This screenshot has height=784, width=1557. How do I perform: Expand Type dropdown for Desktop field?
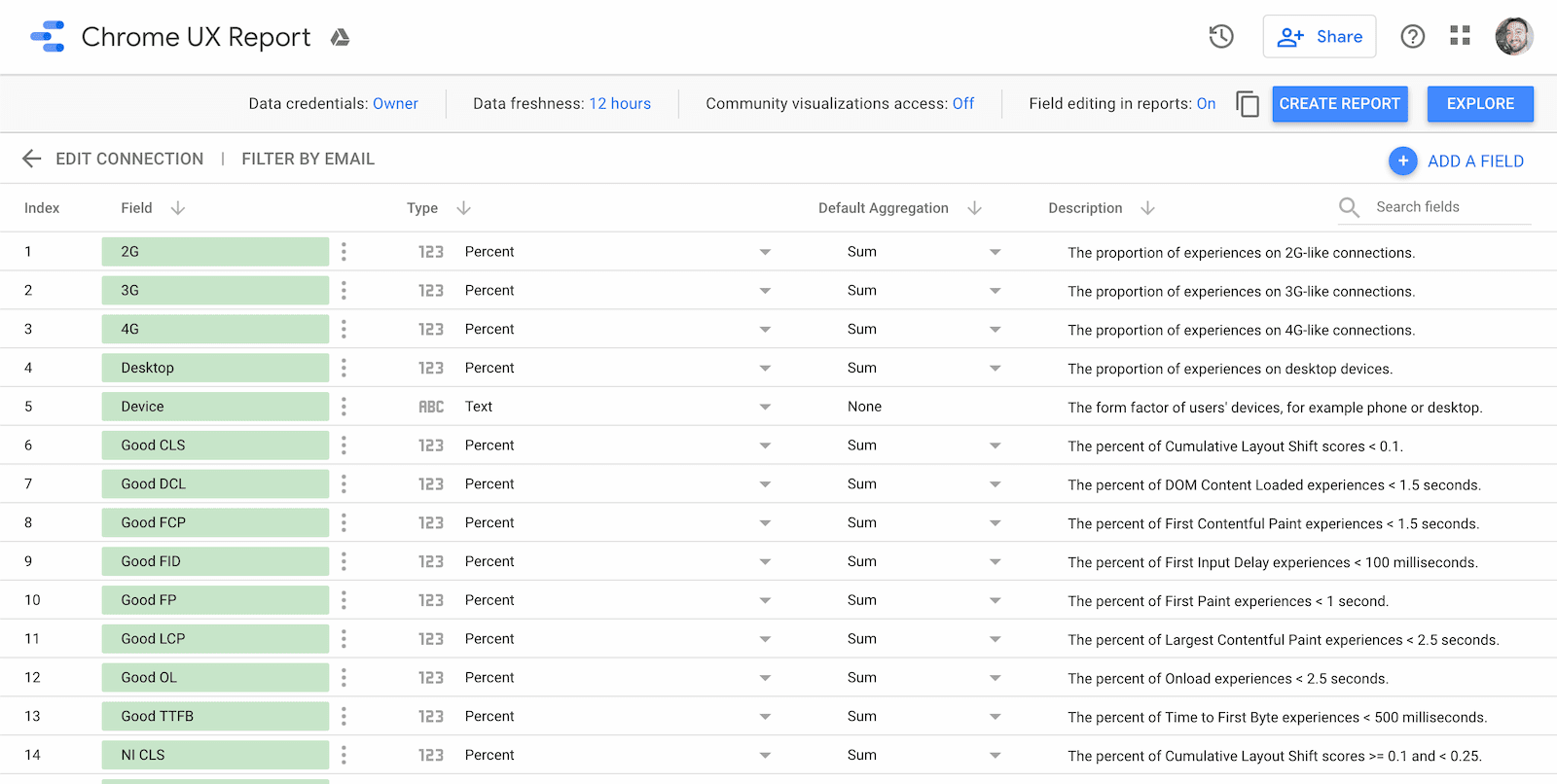[765, 369]
